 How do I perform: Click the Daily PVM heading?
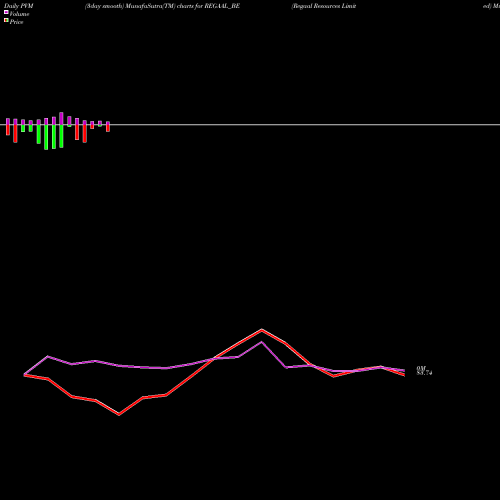[x=19, y=6]
